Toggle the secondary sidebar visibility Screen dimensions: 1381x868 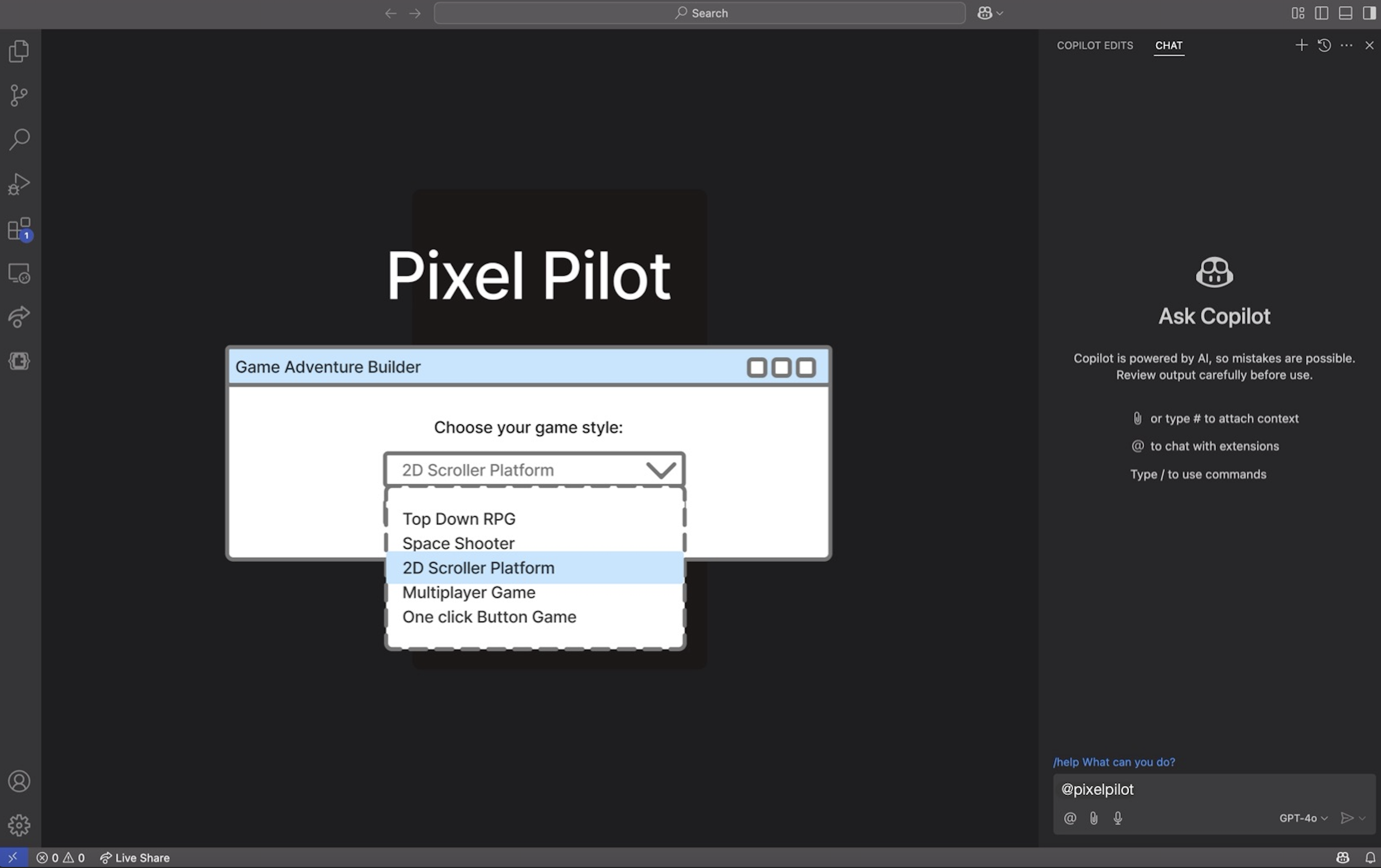pyautogui.click(x=1370, y=13)
